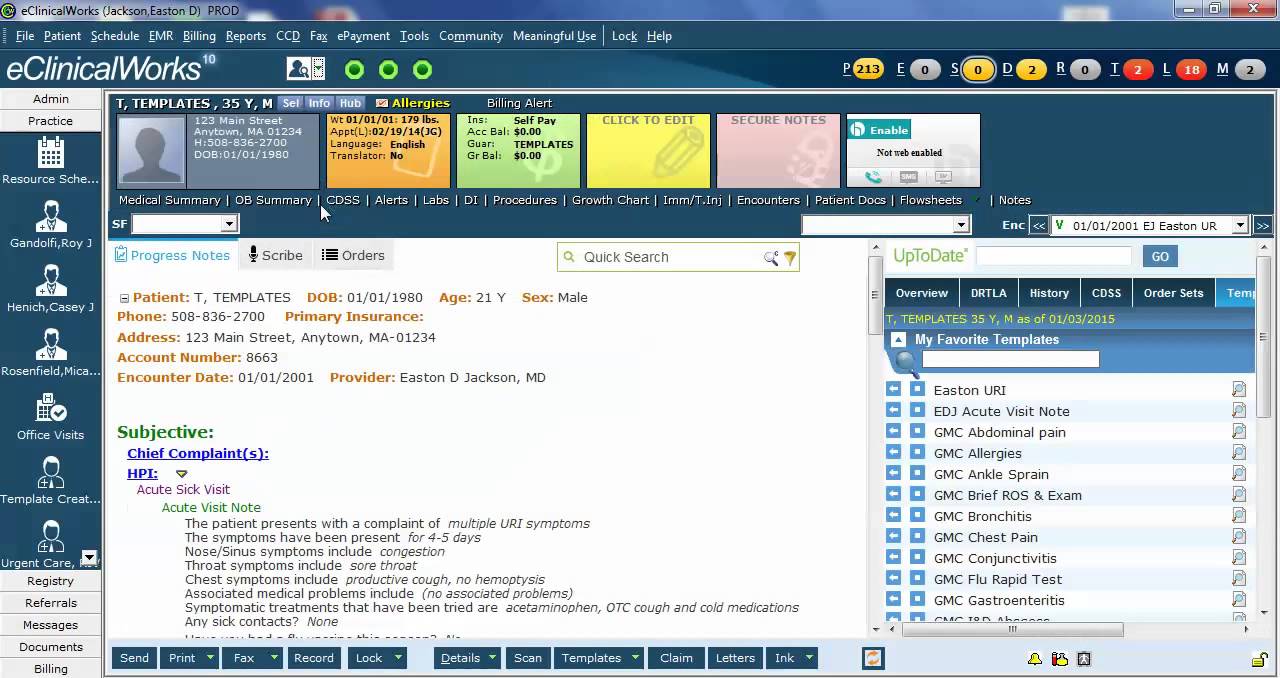Viewport: 1280px width, 678px height.
Task: Click the Send button
Action: coord(134,658)
